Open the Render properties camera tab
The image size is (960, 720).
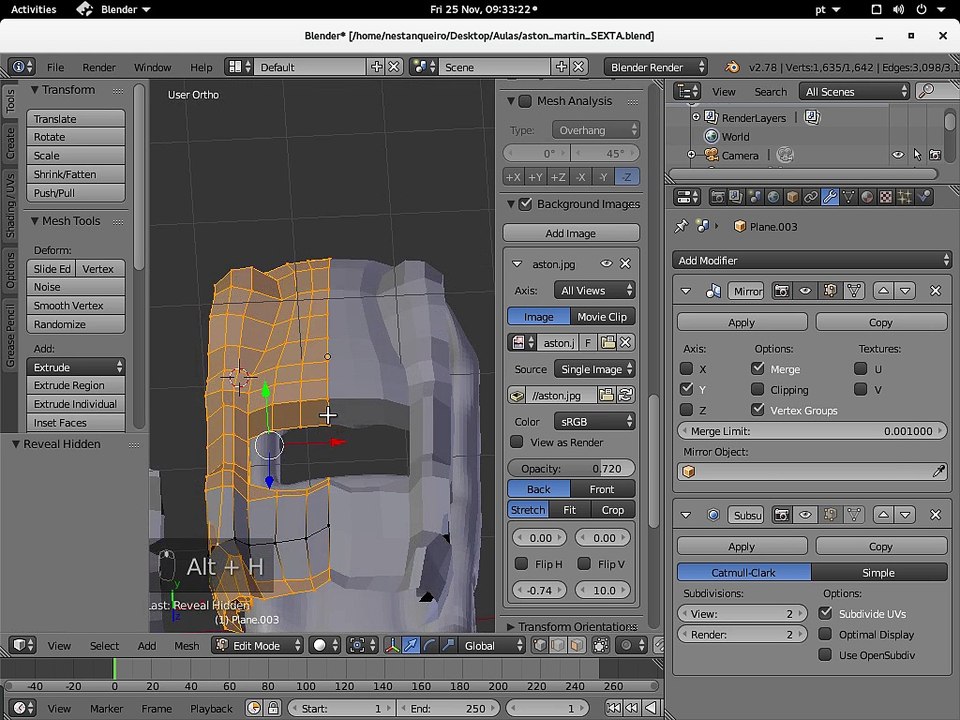(718, 197)
